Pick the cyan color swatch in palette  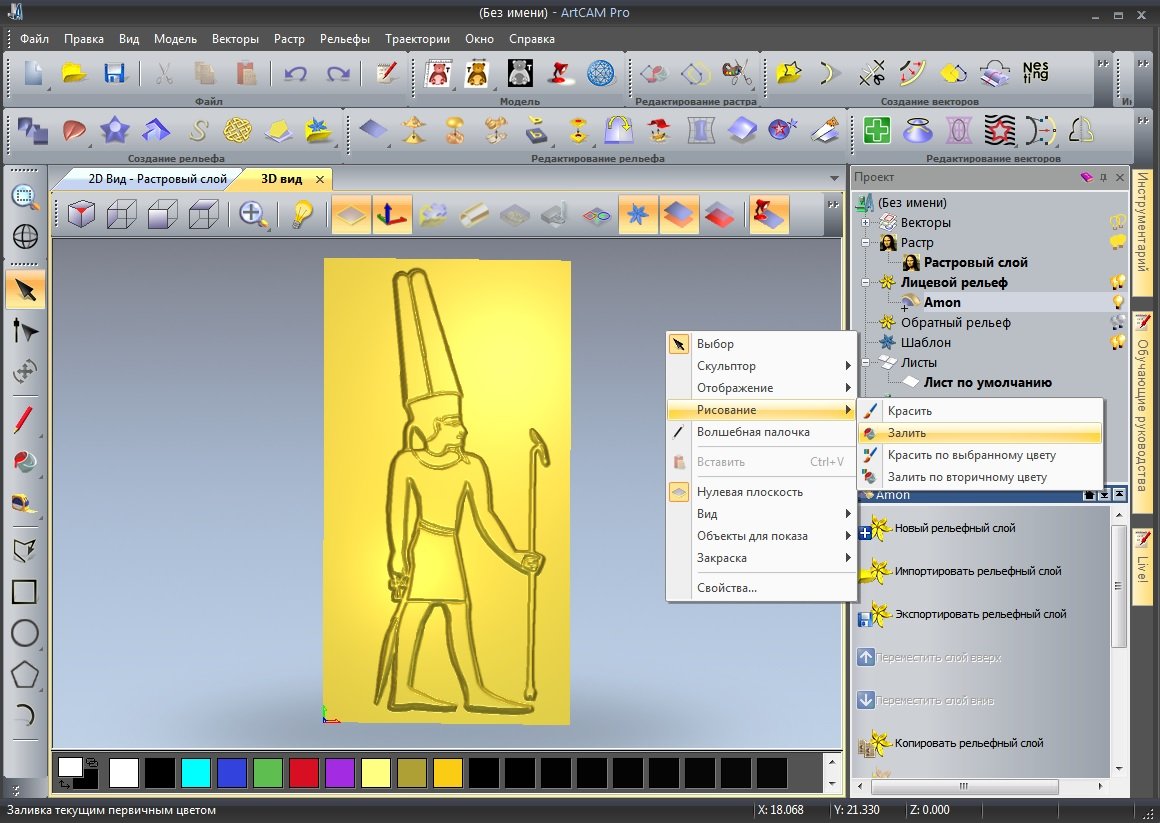coord(196,773)
